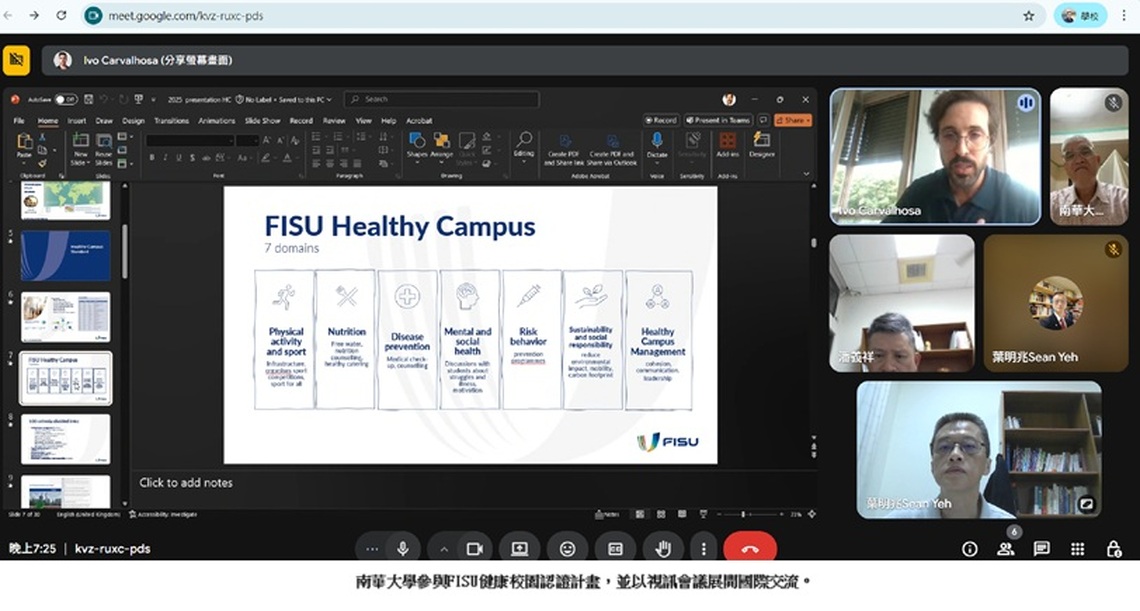Screen dimensions: 1140x611
Task: Toggle Underline formatting
Action: coord(178,158)
